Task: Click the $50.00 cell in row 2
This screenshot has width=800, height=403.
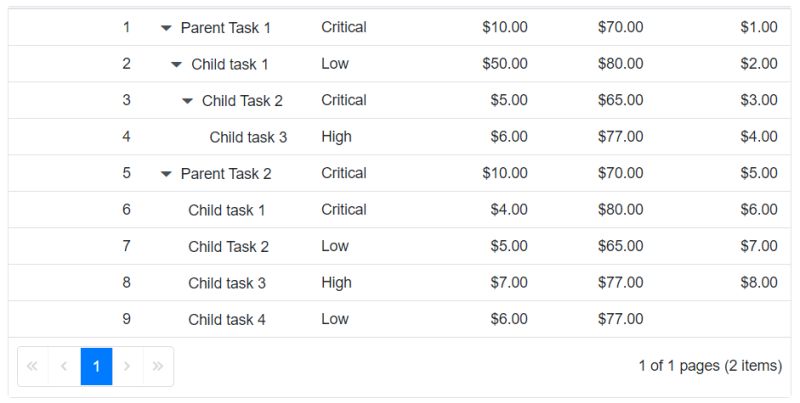Action: (504, 64)
